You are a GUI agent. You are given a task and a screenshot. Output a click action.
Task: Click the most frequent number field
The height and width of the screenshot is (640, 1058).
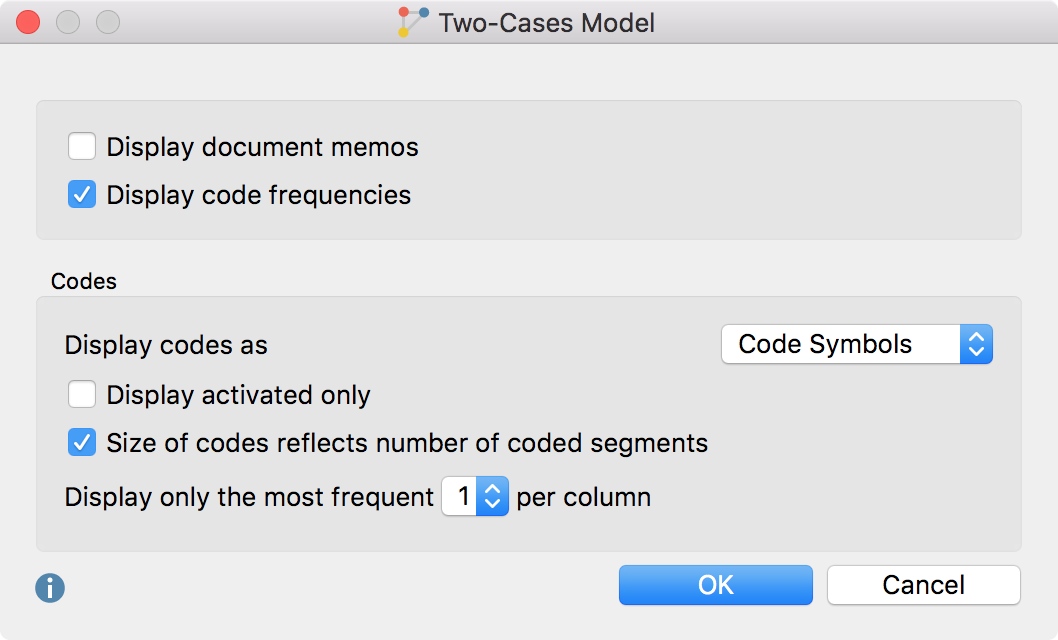(x=460, y=496)
